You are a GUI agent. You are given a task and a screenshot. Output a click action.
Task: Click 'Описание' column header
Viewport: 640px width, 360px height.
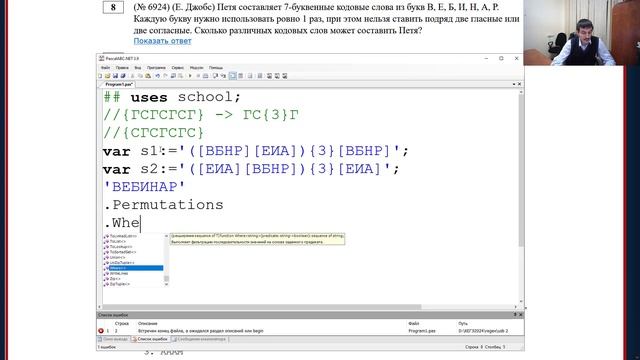click(147, 323)
